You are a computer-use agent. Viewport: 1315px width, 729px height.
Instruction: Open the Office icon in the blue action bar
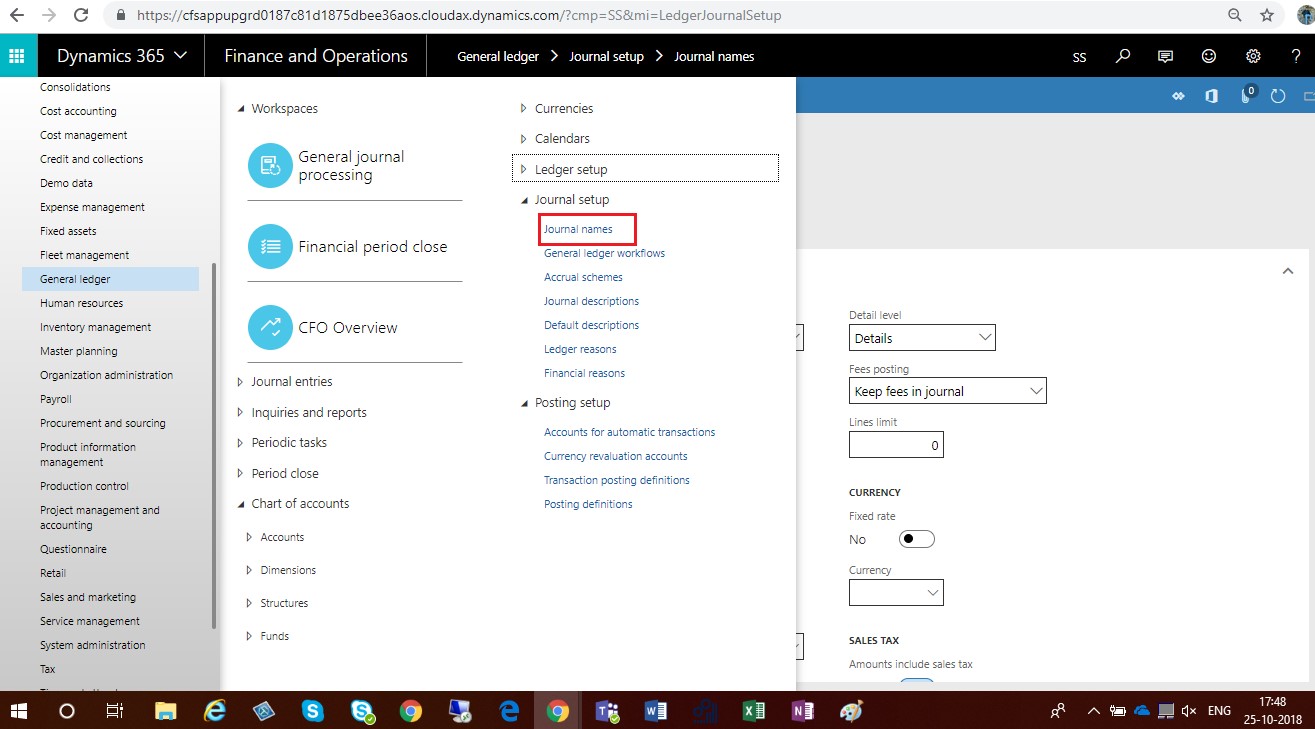click(1212, 96)
